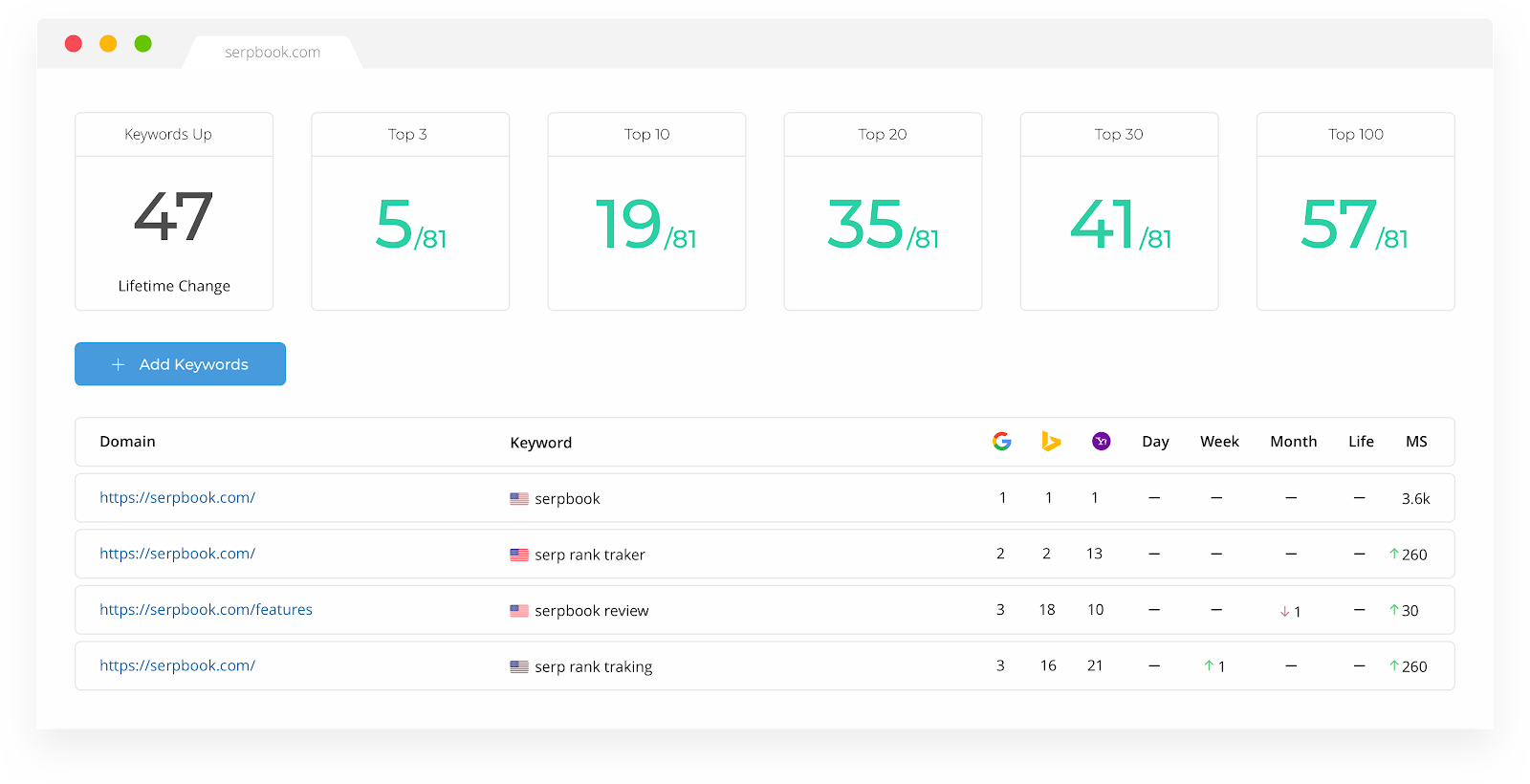The image size is (1530, 784).
Task: Sort by the Life column header
Action: 1361,442
